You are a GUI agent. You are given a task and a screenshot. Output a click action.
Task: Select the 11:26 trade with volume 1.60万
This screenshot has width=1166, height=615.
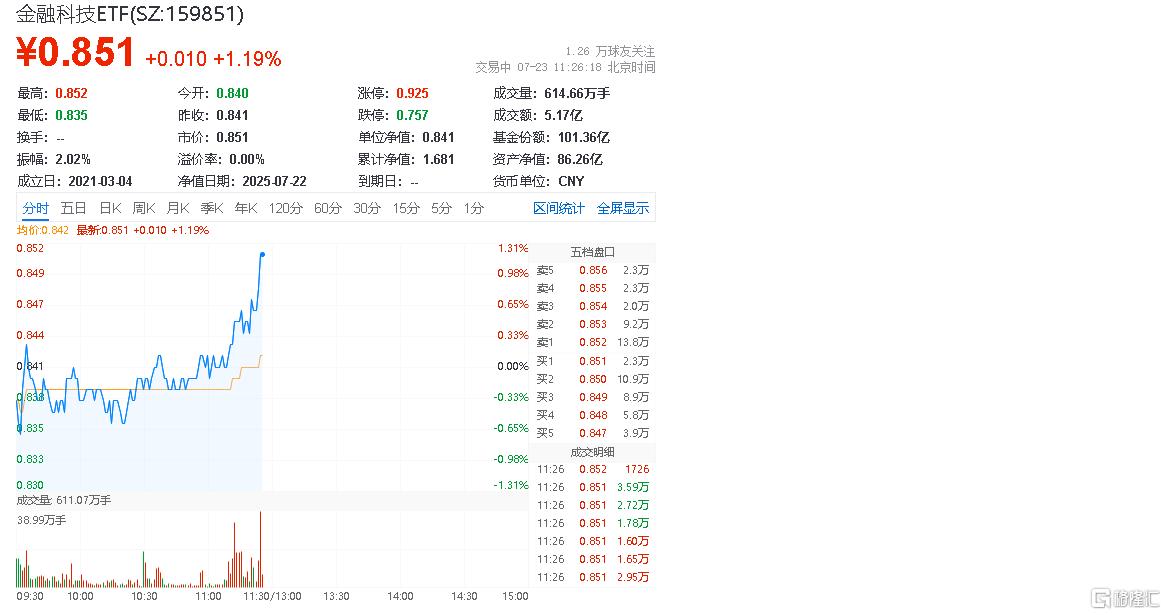coord(593,541)
